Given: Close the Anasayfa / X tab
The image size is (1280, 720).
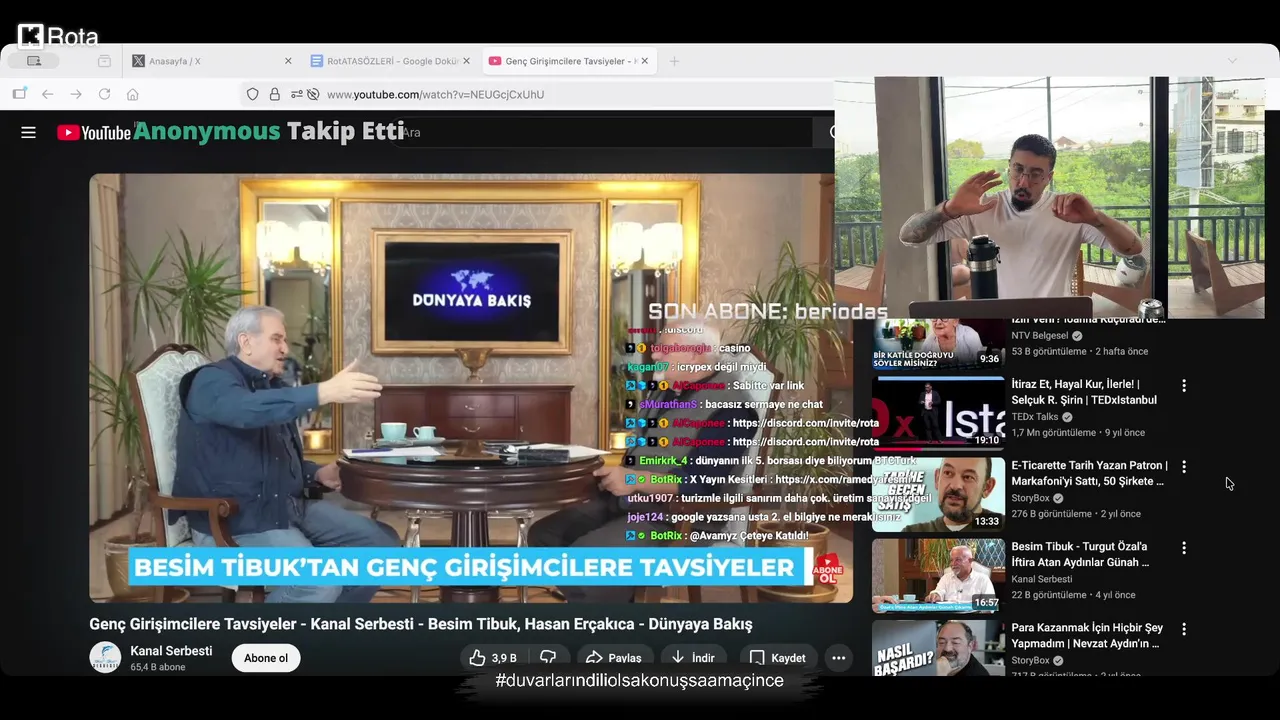Looking at the screenshot, I should coord(288,61).
